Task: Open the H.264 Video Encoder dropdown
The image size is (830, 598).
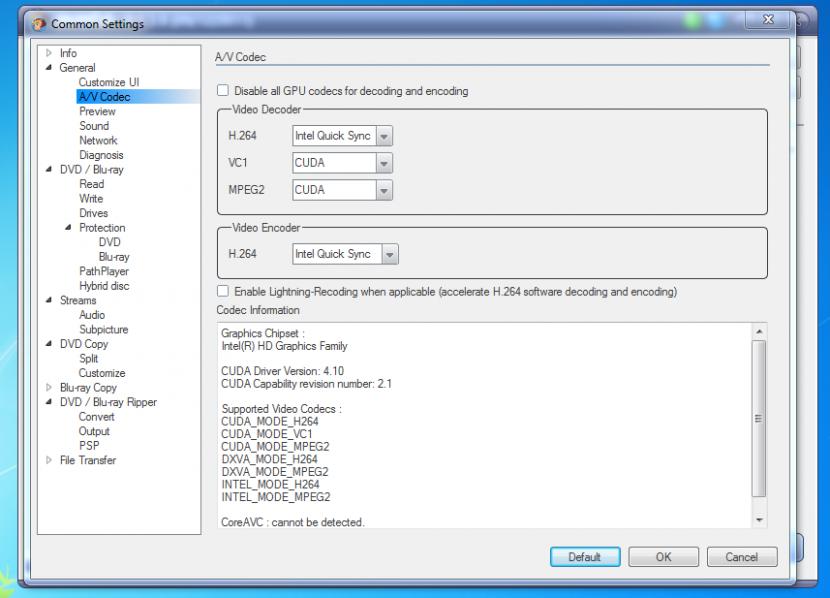Action: (x=390, y=254)
